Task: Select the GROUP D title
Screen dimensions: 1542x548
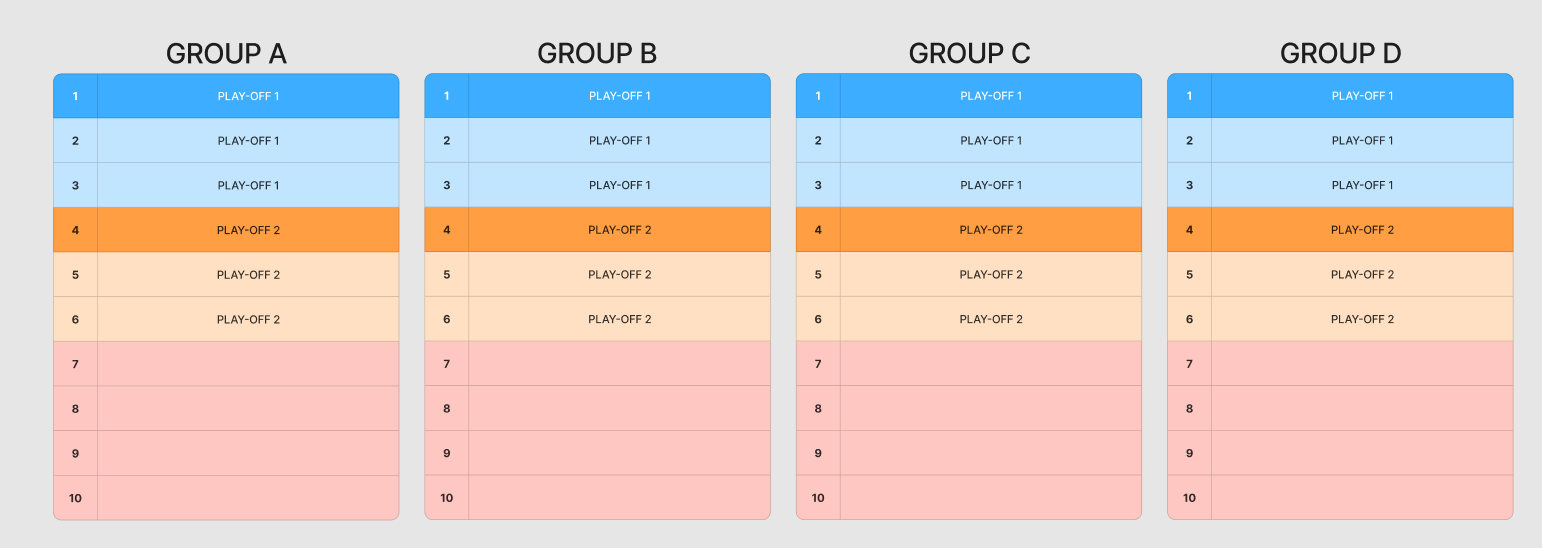Action: (1340, 53)
